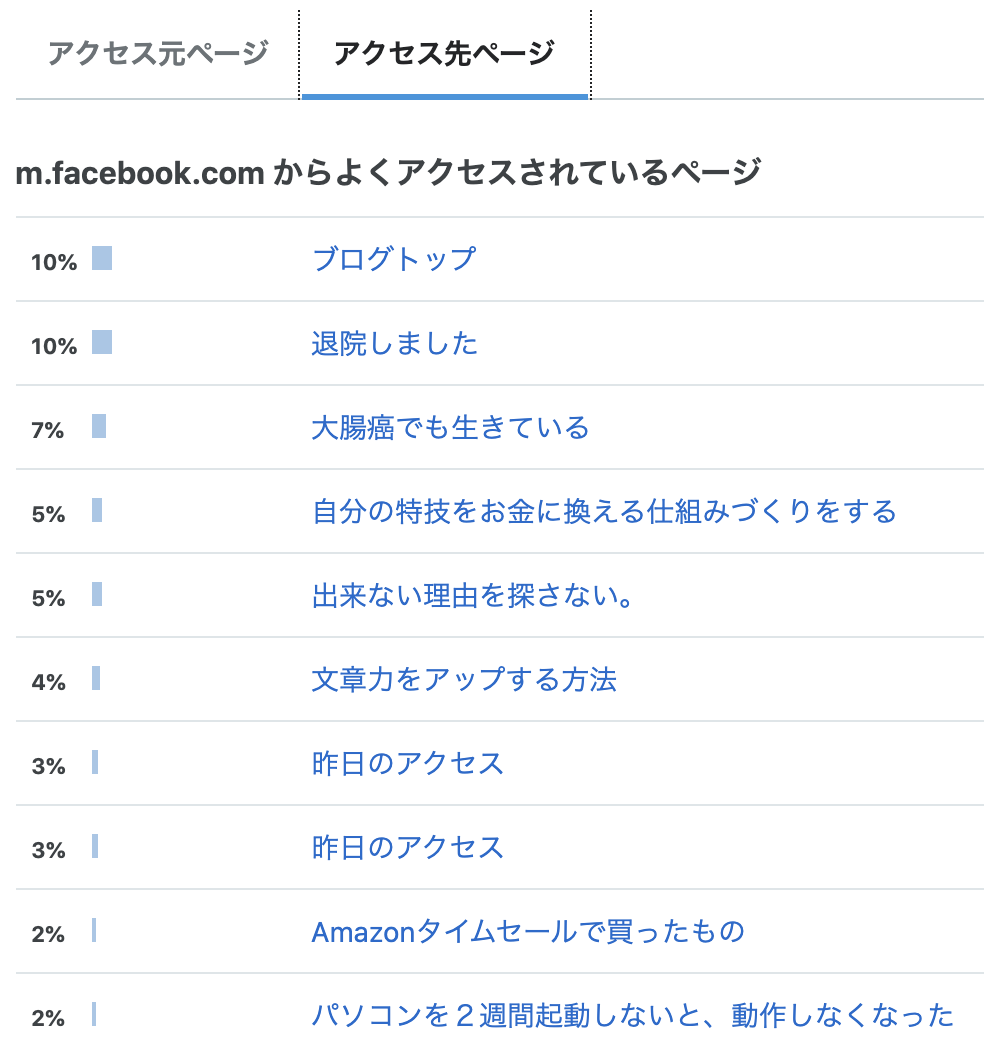Switch to the アクセス元ページ tab
Screen dimensions: 984x1056
pos(158,53)
